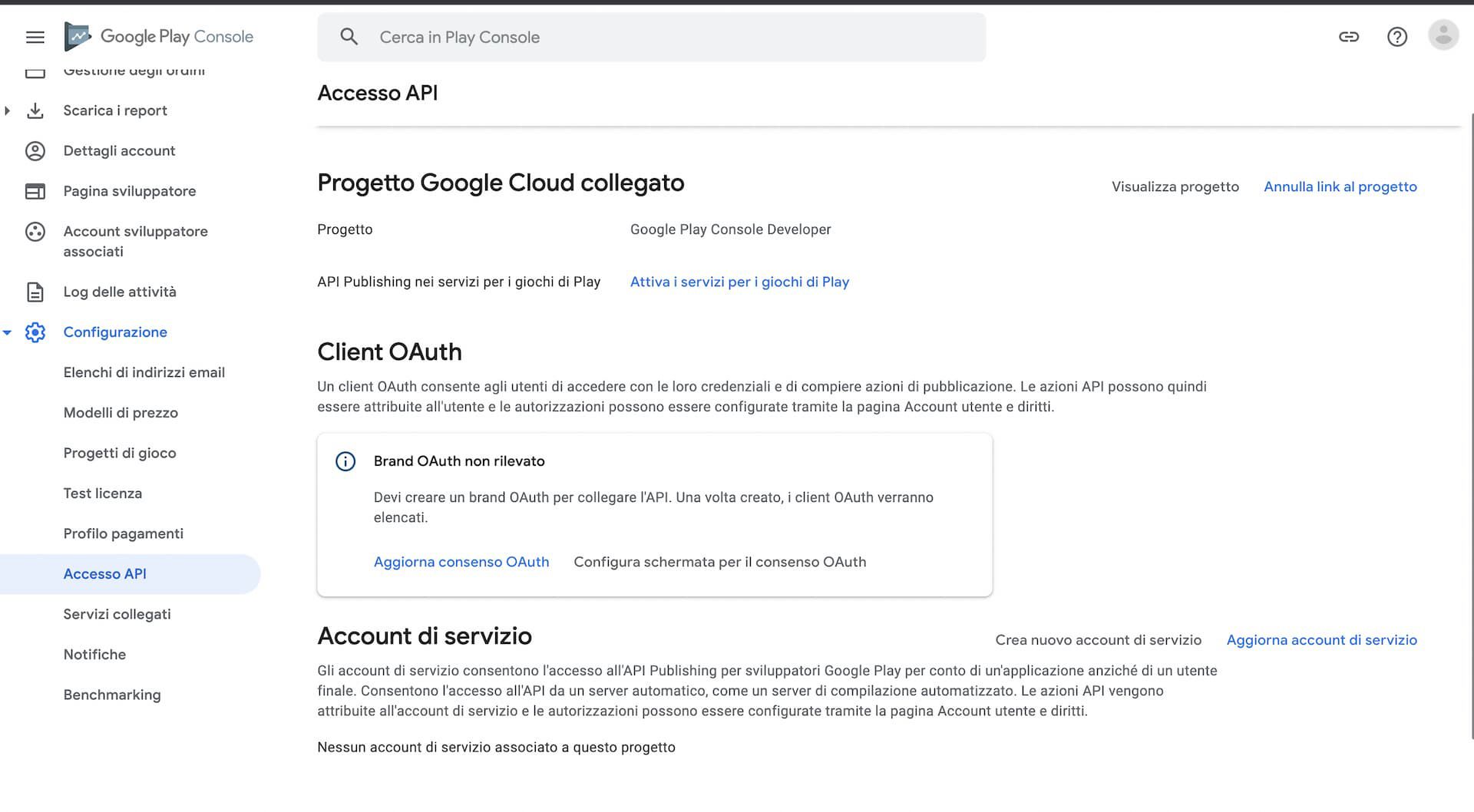Open the user account avatar
This screenshot has width=1474, height=812.
(1443, 36)
